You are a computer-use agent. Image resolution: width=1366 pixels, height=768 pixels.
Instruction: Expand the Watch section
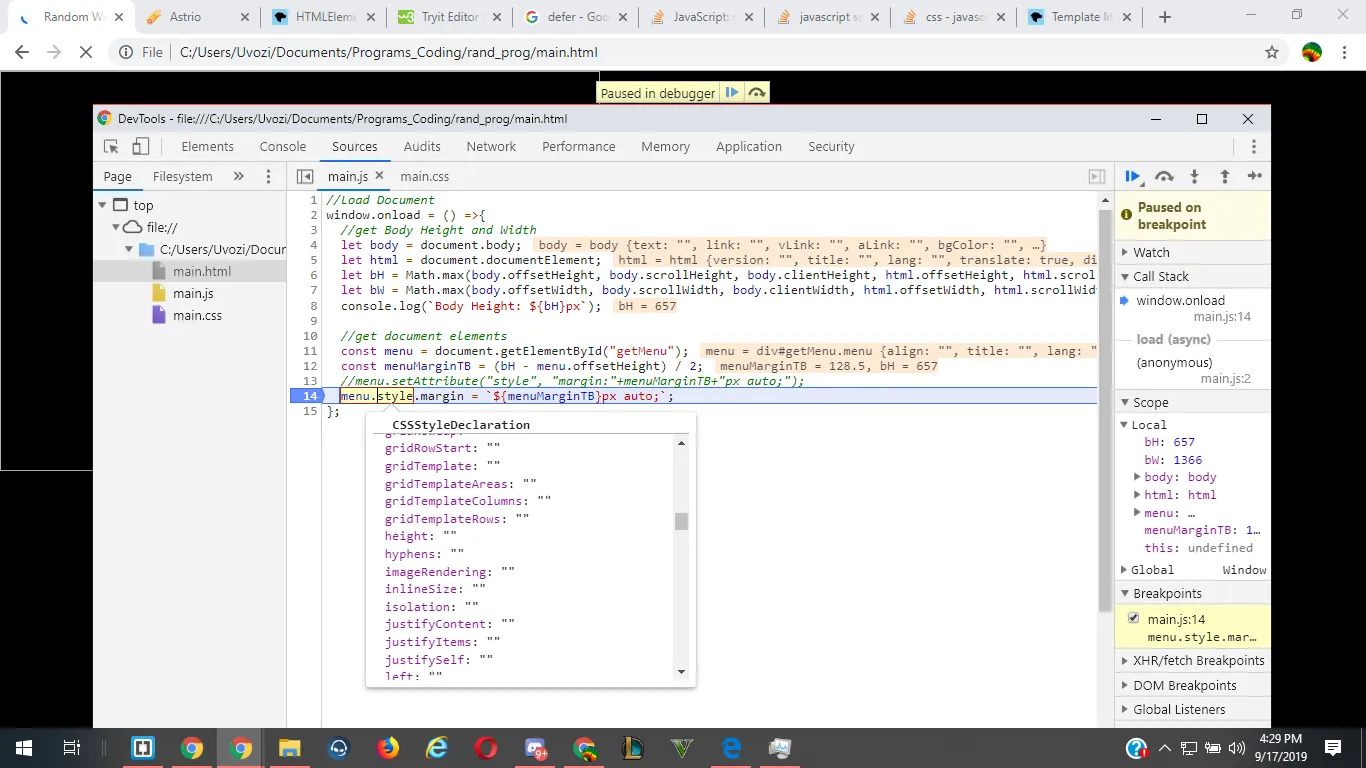(1150, 252)
